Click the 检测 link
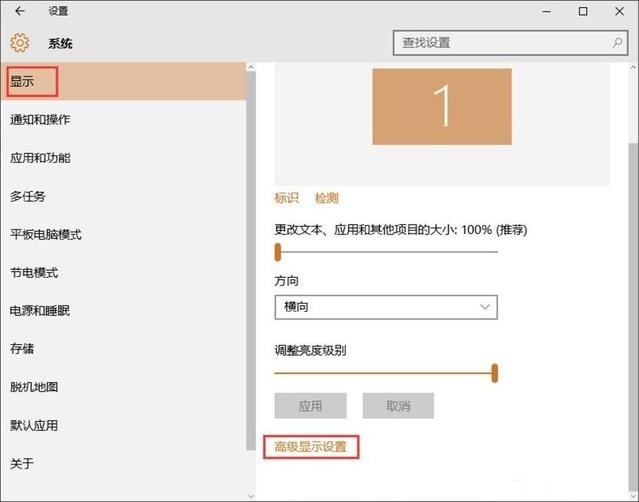Image resolution: width=639 pixels, height=502 pixels. pyautogui.click(x=326, y=198)
